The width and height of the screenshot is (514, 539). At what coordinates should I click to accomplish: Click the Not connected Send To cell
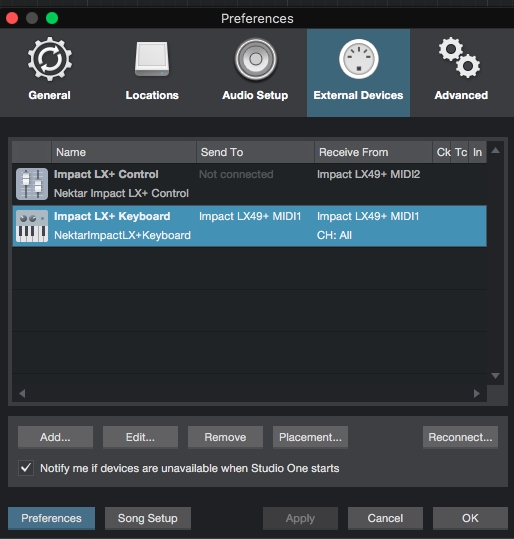236,174
